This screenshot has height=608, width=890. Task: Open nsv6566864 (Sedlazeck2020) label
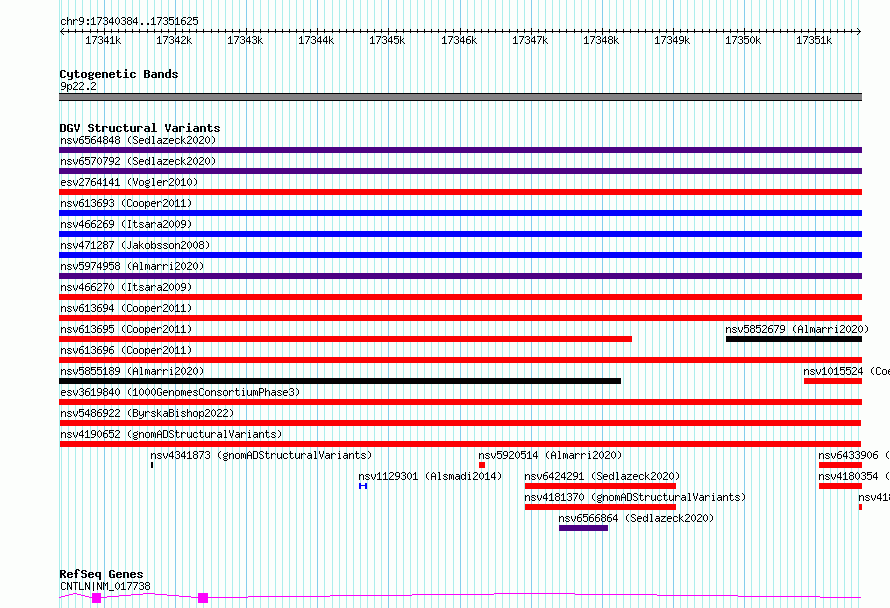coord(636,518)
